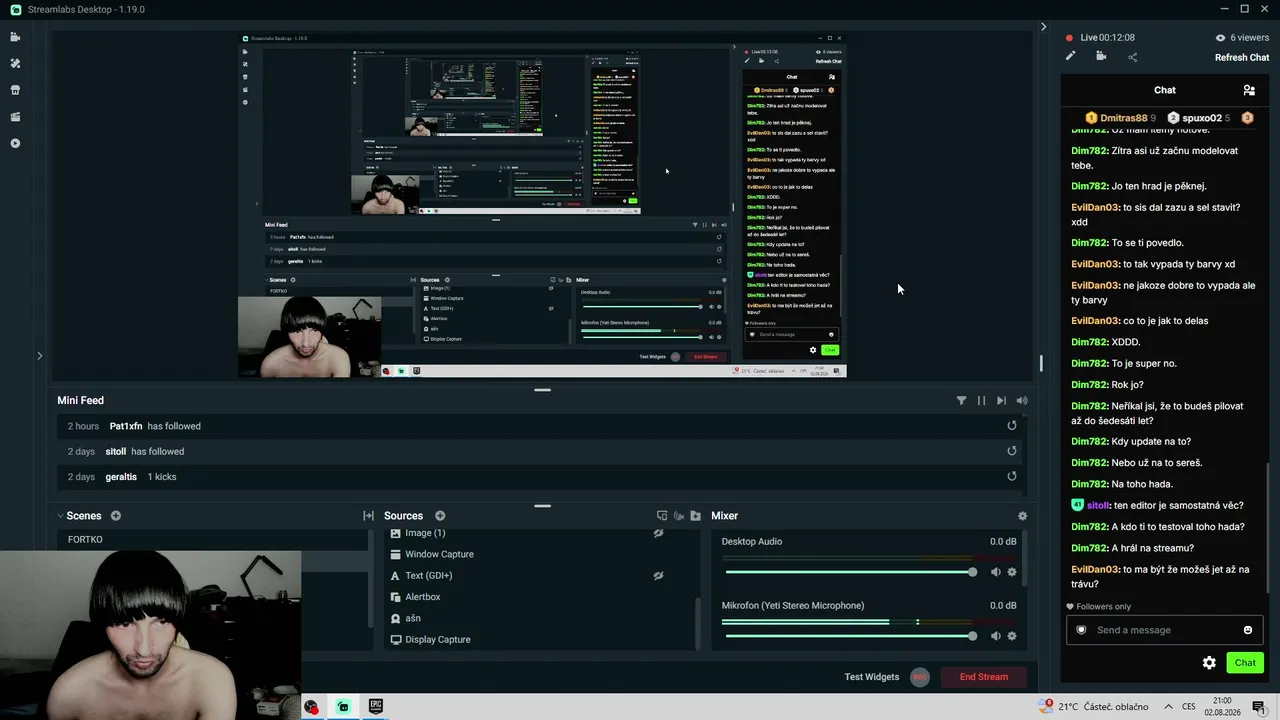Show hidden system tray icons chevron
This screenshot has width=1280, height=720.
tap(1168, 706)
